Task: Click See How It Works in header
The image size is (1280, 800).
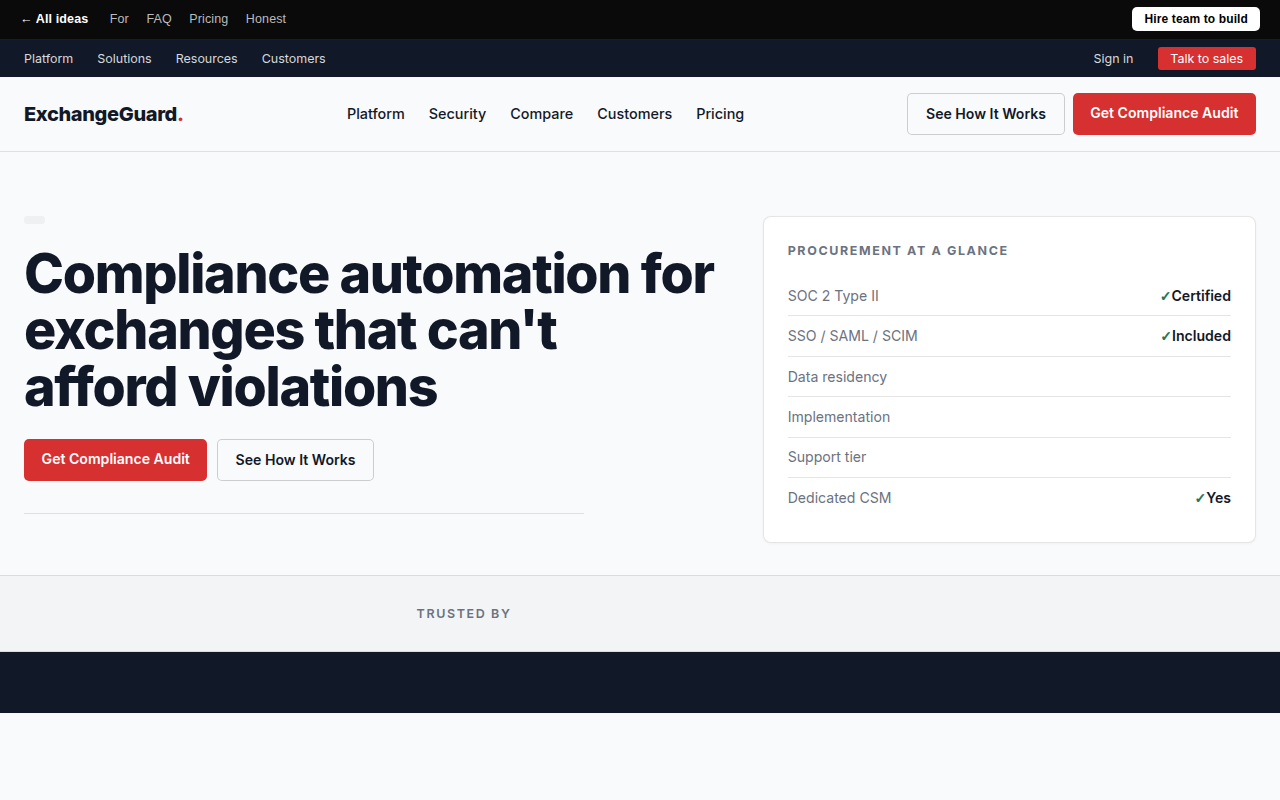Action: tap(986, 114)
